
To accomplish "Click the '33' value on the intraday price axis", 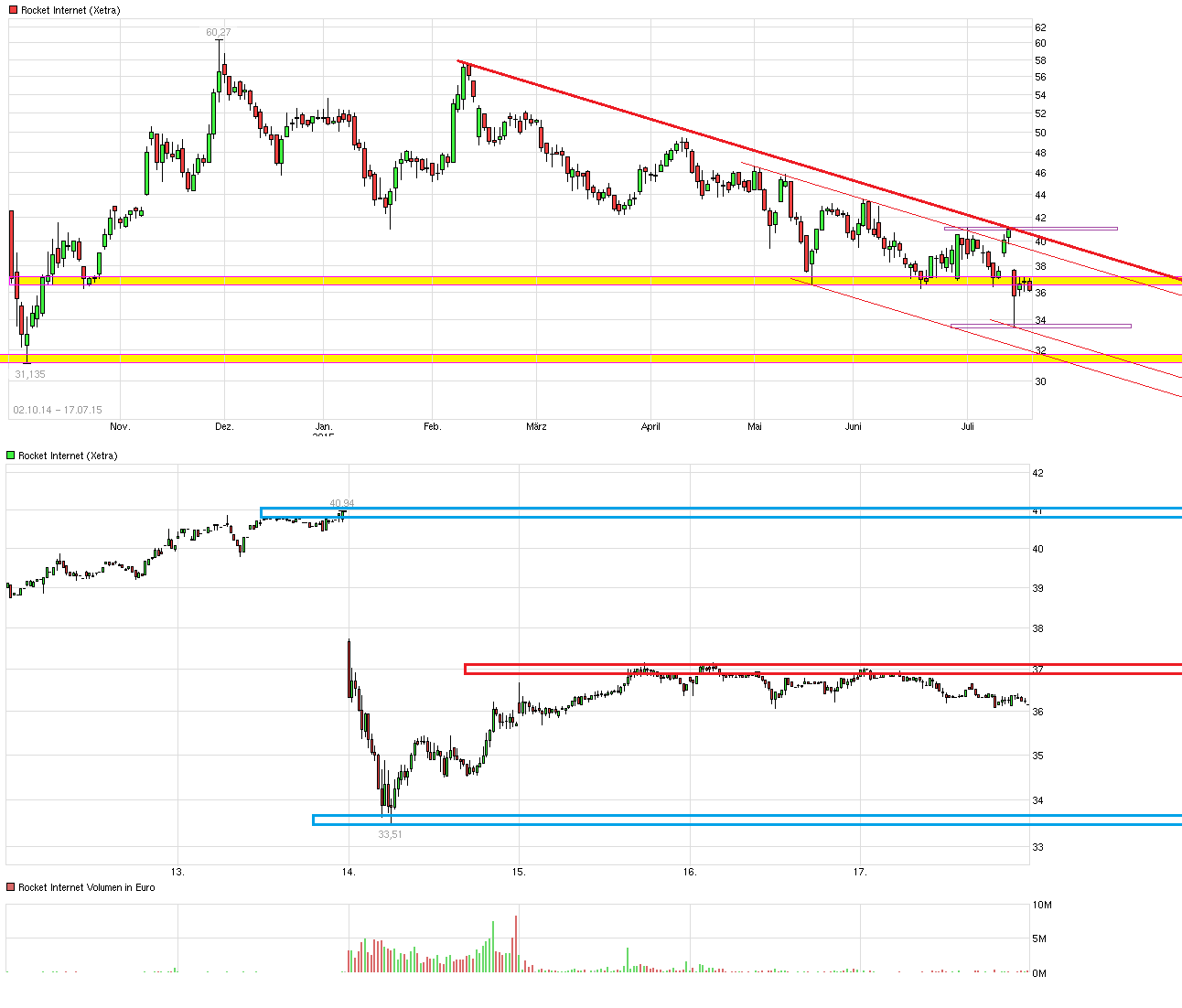I will click(x=1037, y=847).
